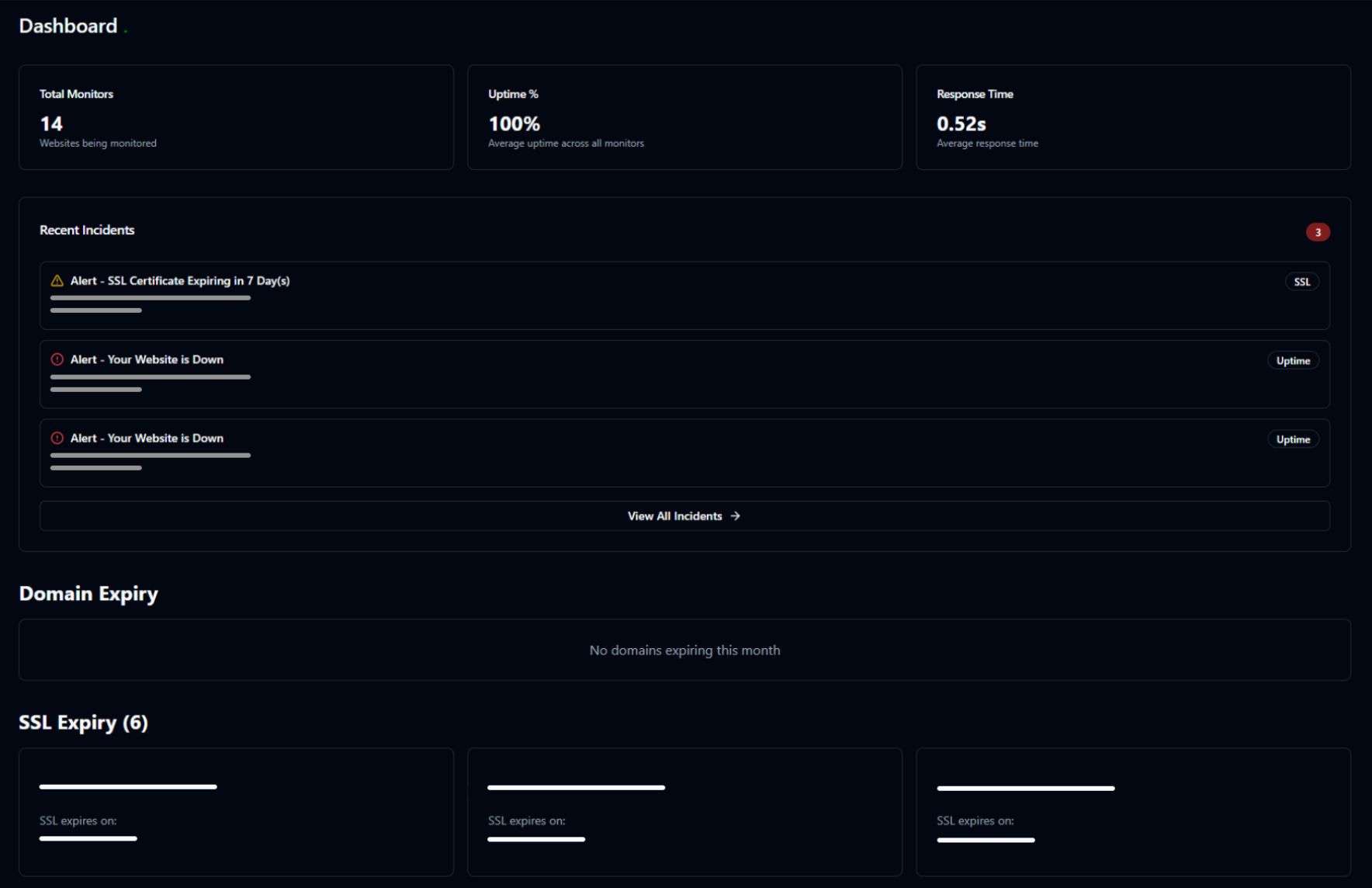This screenshot has height=888, width=1372.
Task: Click the SSL Expiry (6) heading
Action: click(x=83, y=723)
